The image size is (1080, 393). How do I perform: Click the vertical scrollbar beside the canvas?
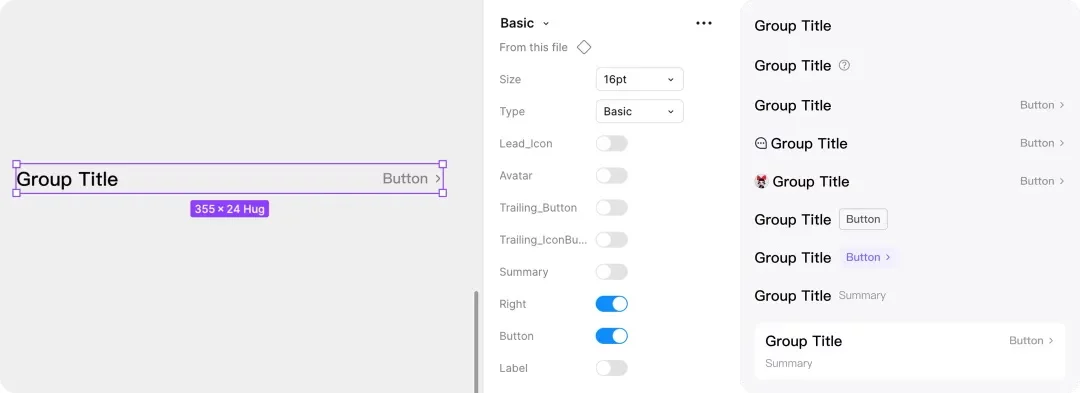tap(476, 341)
